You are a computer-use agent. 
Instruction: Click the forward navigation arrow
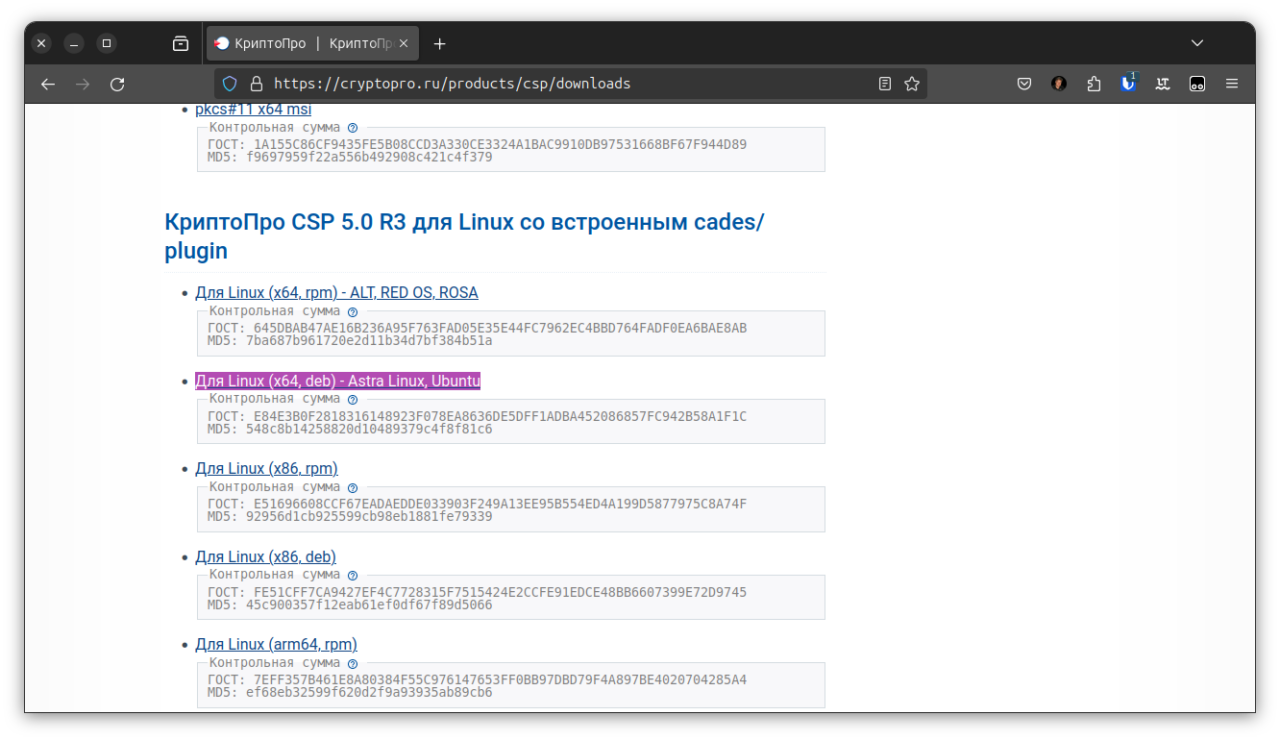point(82,84)
